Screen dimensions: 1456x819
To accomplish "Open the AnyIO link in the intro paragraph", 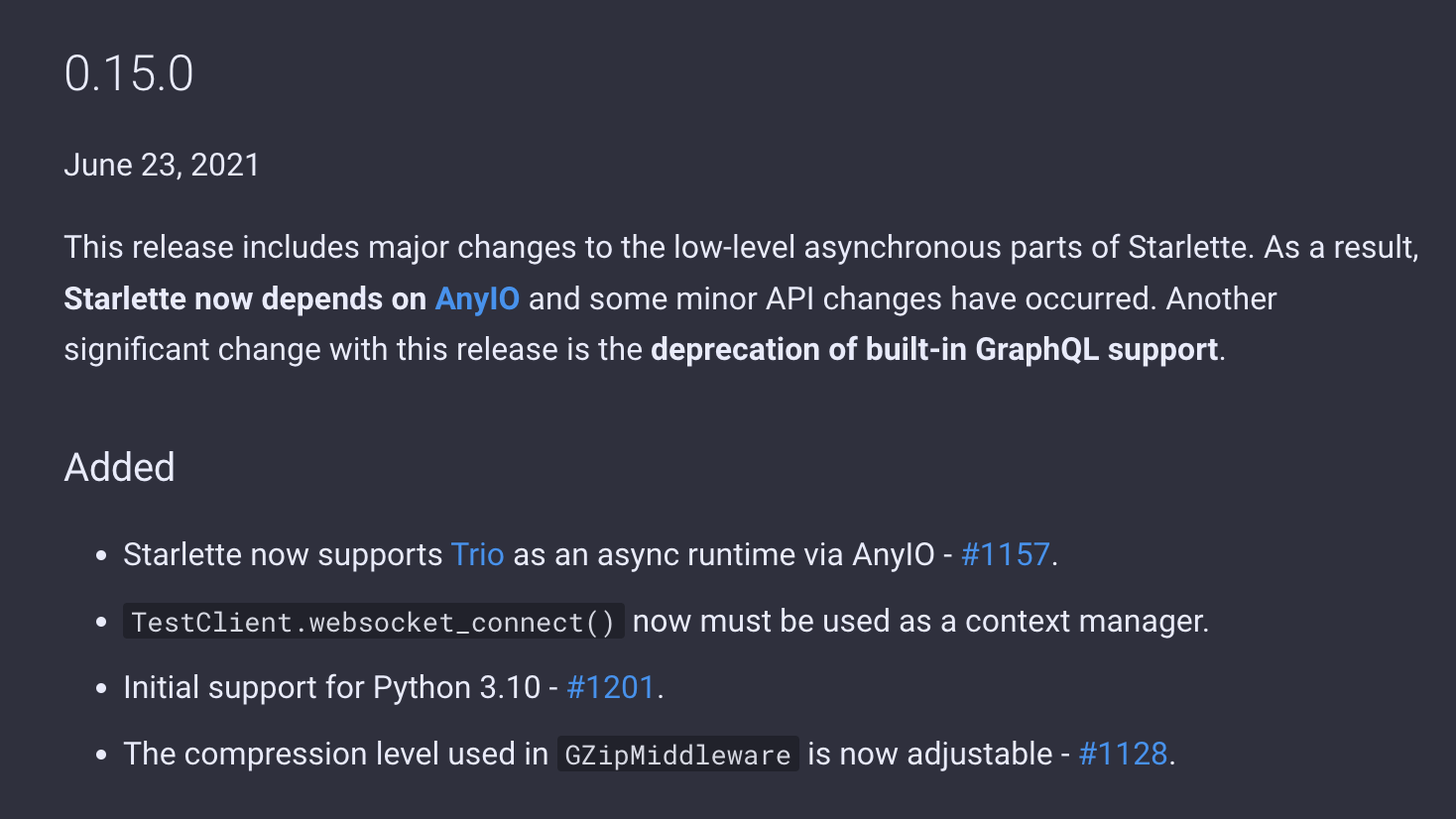I will [477, 299].
